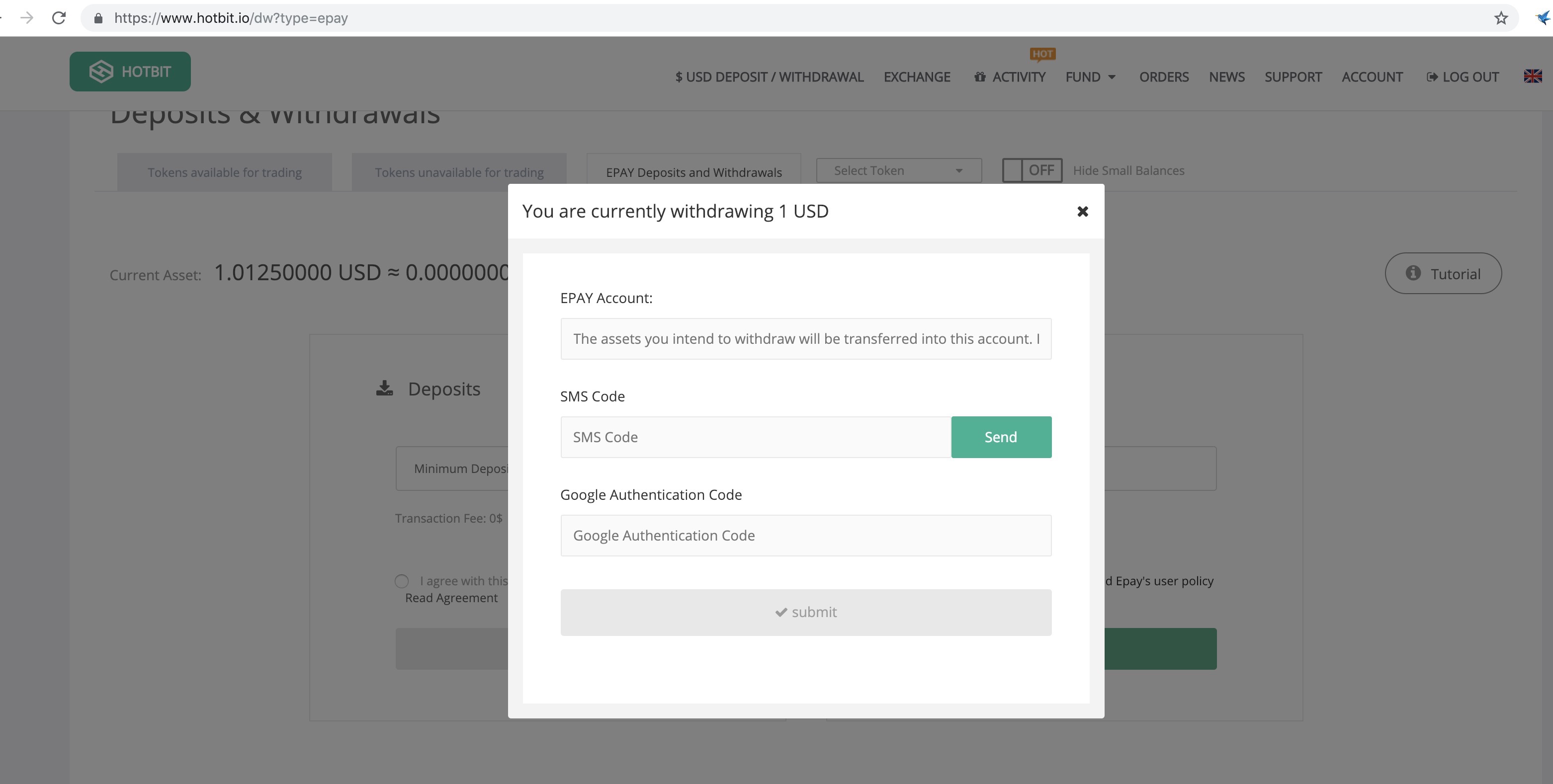Submit the withdrawal request

805,612
